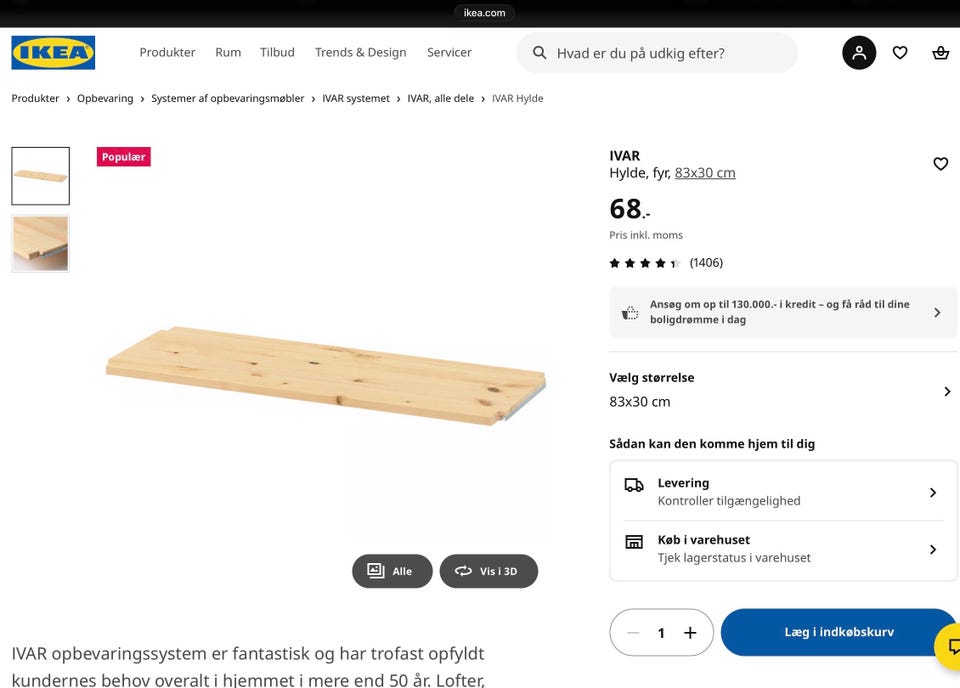This screenshot has height=688, width=960.
Task: Decrease quantity with the minus icon
Action: click(x=633, y=633)
